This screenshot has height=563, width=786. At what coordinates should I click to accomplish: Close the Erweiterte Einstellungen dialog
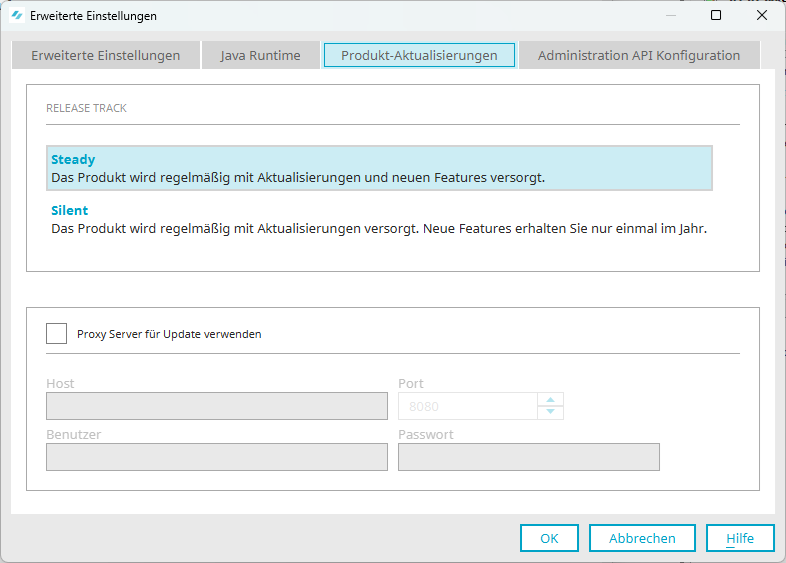tap(762, 16)
